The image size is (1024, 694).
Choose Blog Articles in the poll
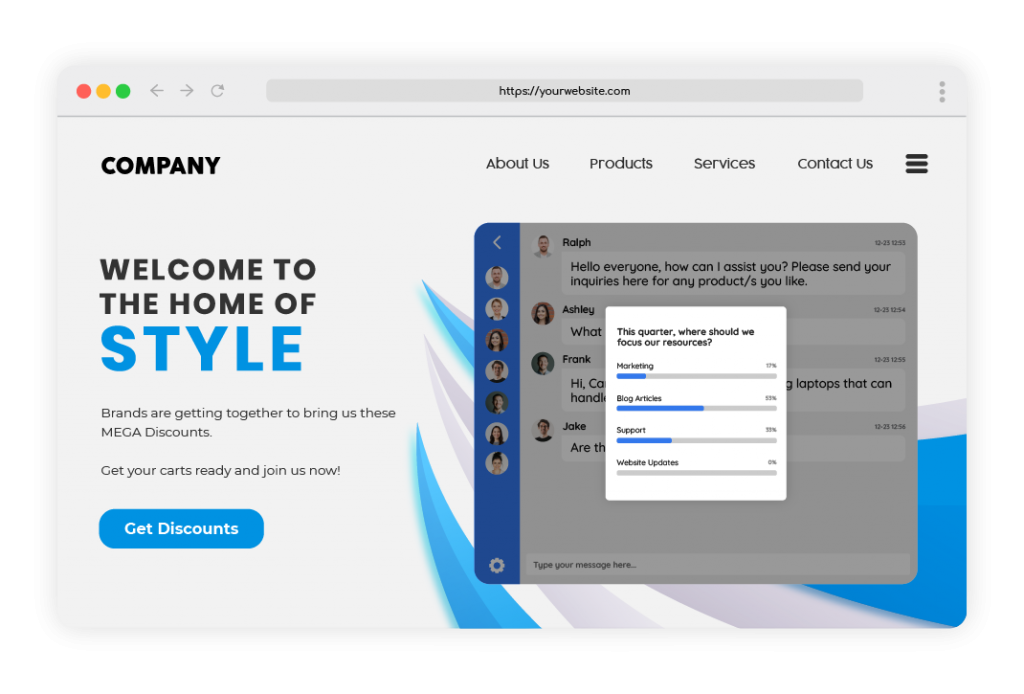[x=696, y=403]
